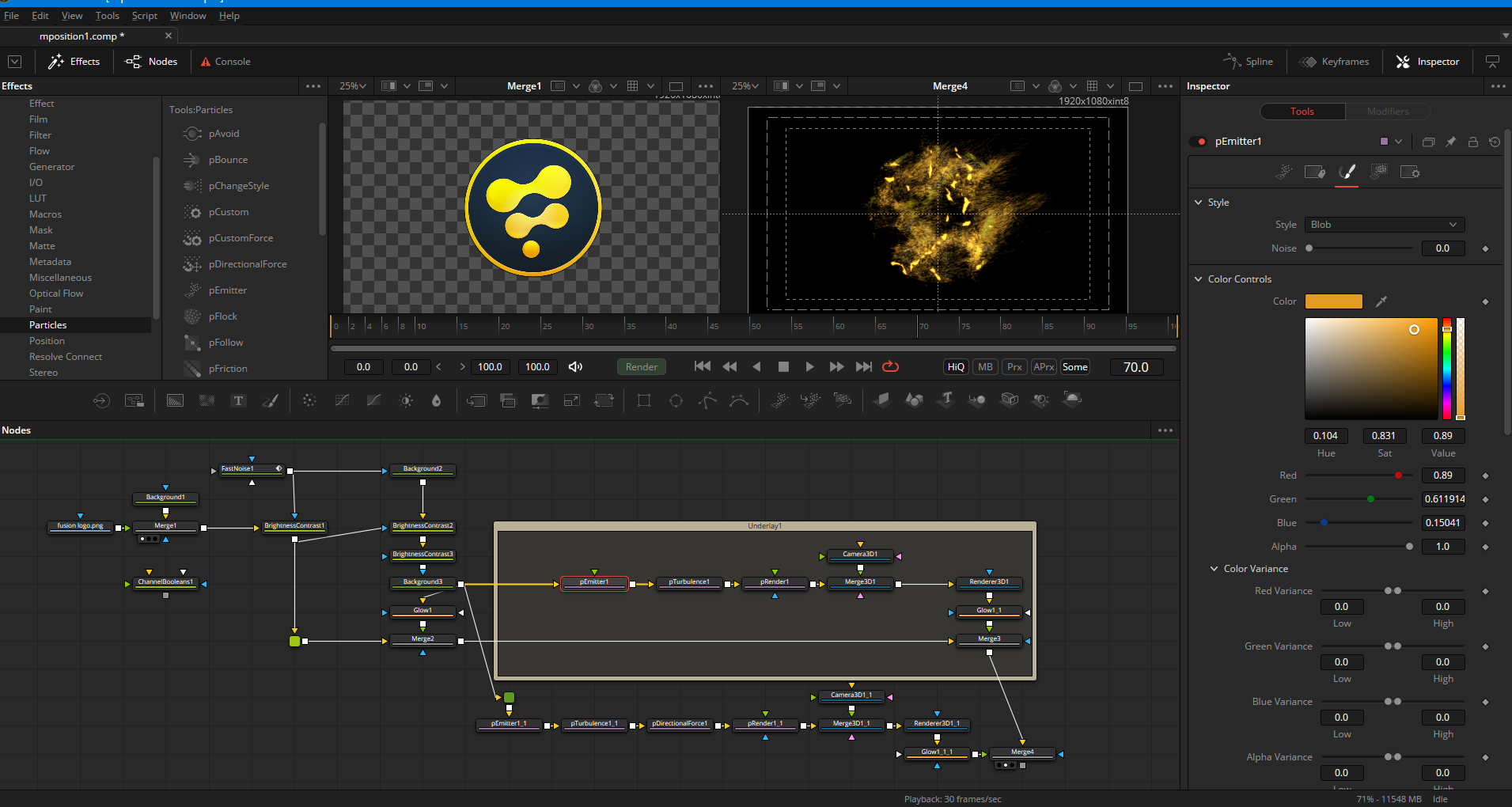Add a Shape 3D tool from toolbar
The image size is (1512, 807).
click(x=914, y=400)
